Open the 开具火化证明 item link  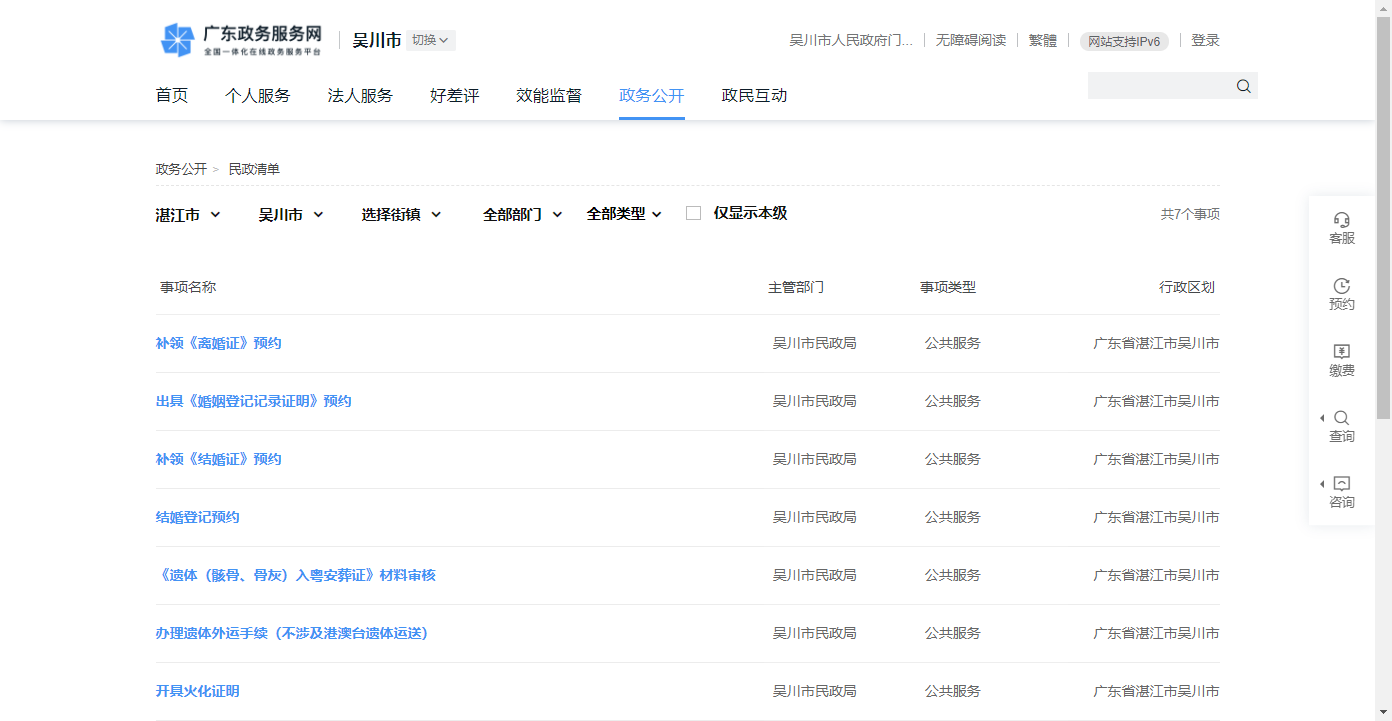click(198, 691)
